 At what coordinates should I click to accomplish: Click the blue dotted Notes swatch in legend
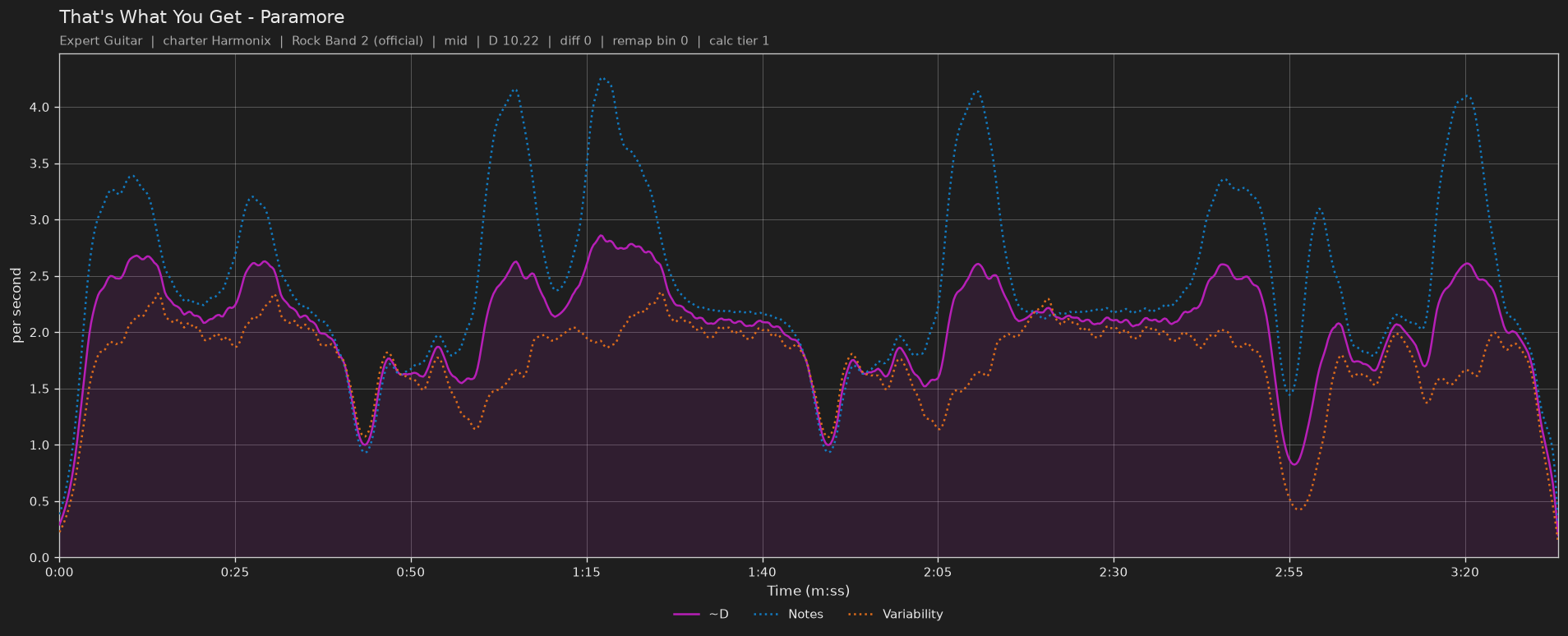[766, 615]
